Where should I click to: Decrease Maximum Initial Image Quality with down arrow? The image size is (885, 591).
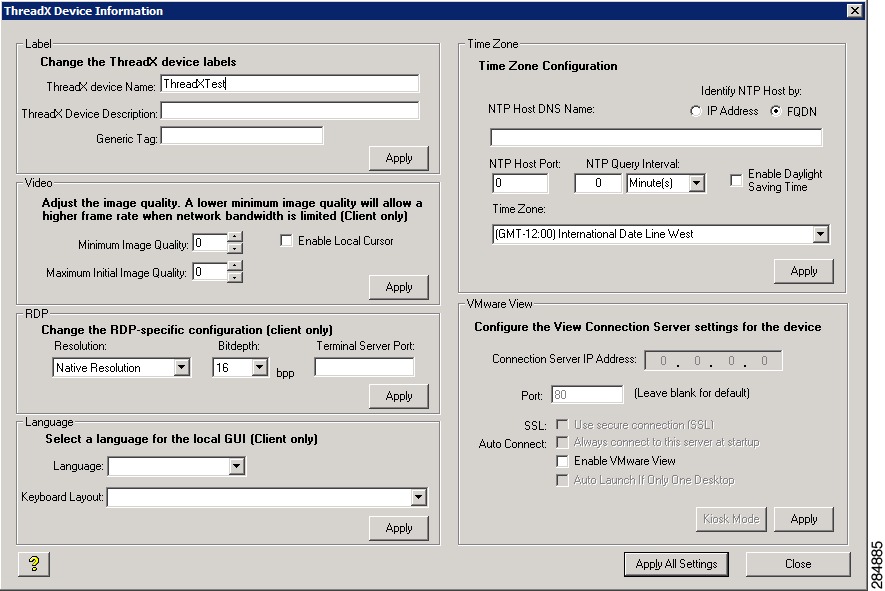[x=235, y=276]
